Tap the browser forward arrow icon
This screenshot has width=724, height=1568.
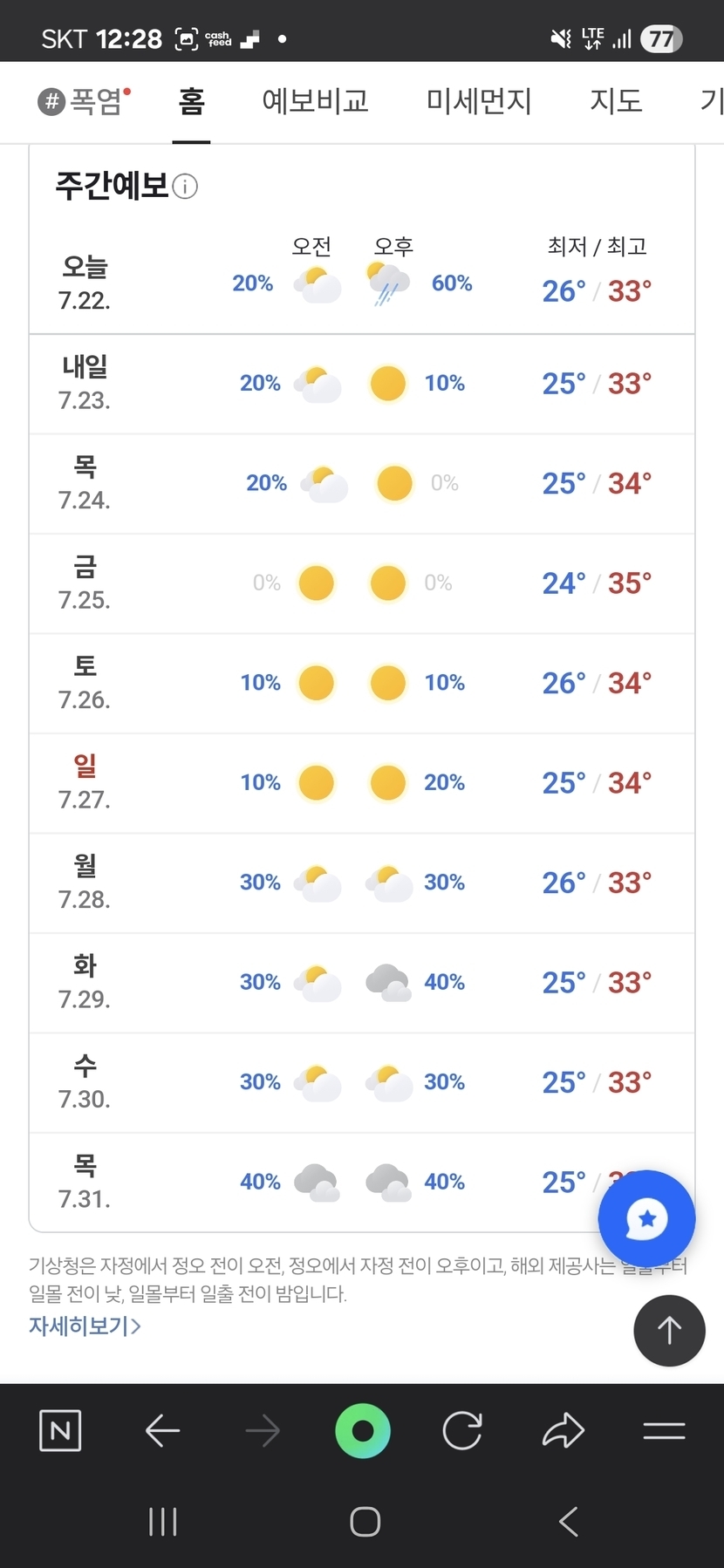coord(263,1430)
